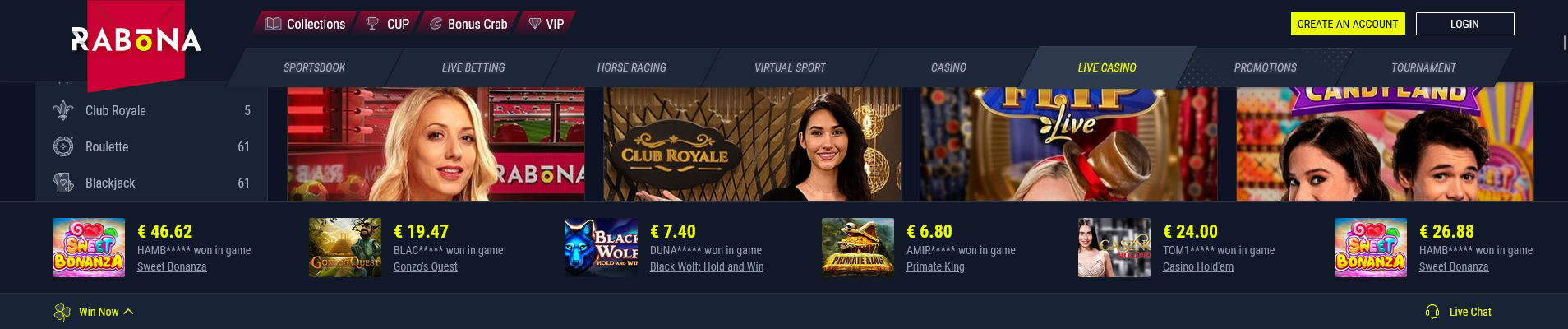Viewport: 1568px width, 329px height.
Task: Click the Club Royale game thumbnail
Action: coord(752,141)
